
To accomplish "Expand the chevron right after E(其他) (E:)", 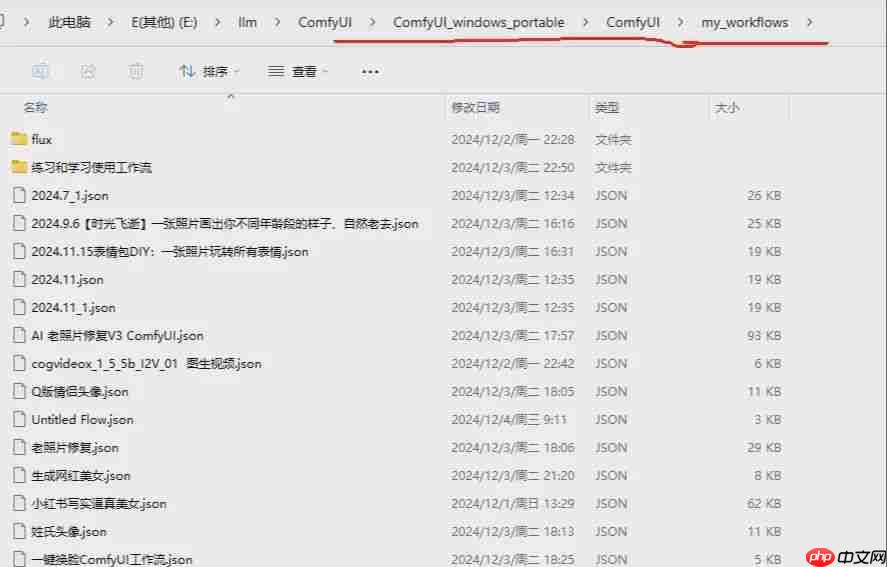I will pyautogui.click(x=218, y=23).
